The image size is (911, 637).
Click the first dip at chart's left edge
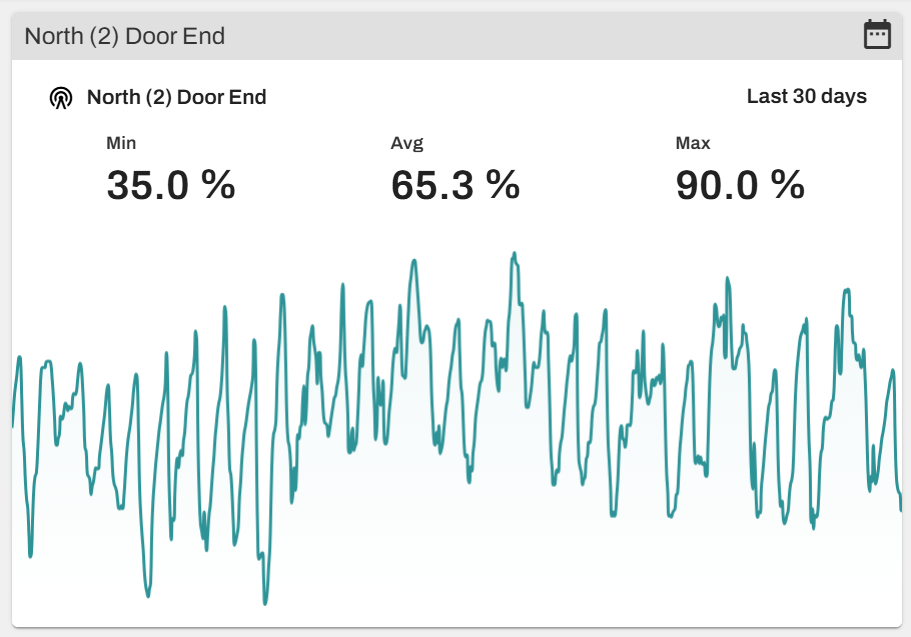pyautogui.click(x=30, y=556)
